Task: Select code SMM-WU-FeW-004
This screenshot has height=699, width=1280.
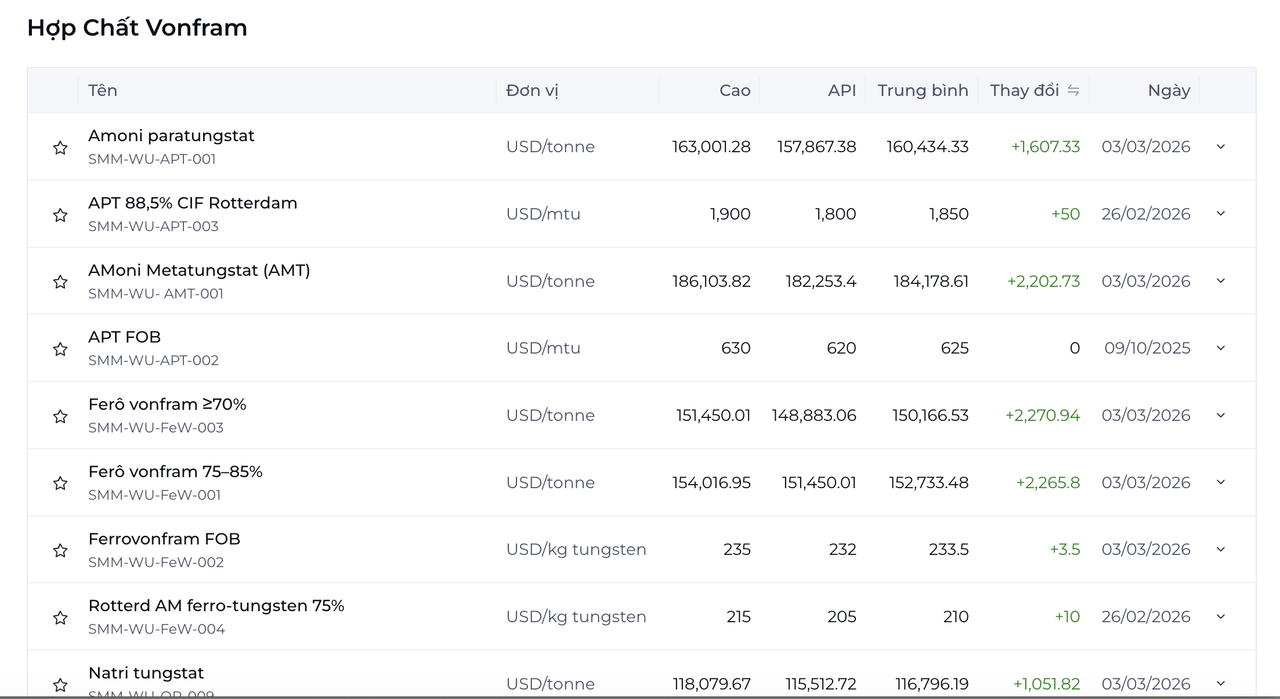Action: (x=157, y=629)
